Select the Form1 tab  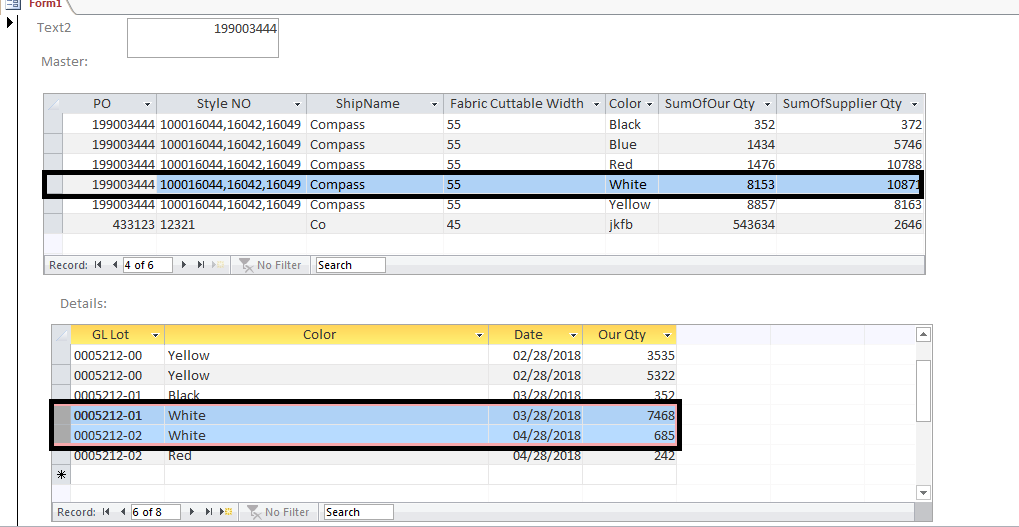[45, 5]
